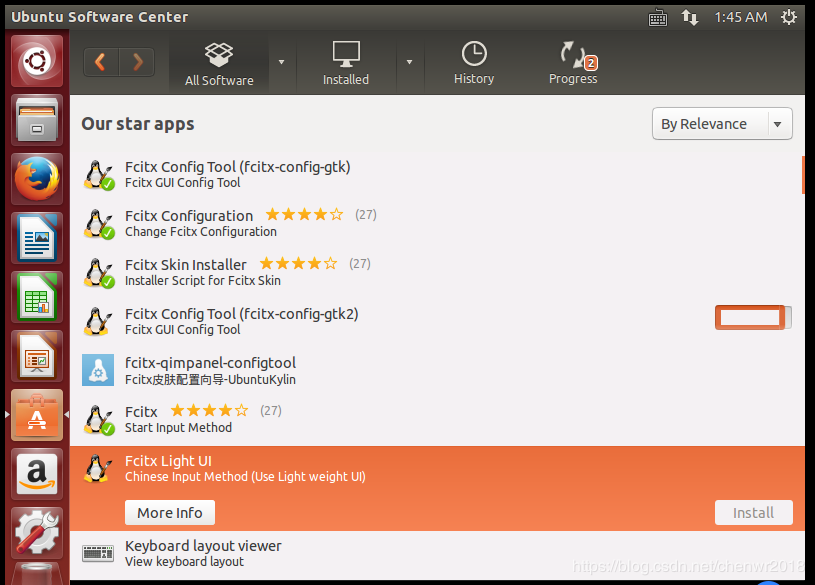The height and width of the screenshot is (585, 815).
Task: Click the Ubuntu Software Center launcher icon
Action: click(x=37, y=415)
